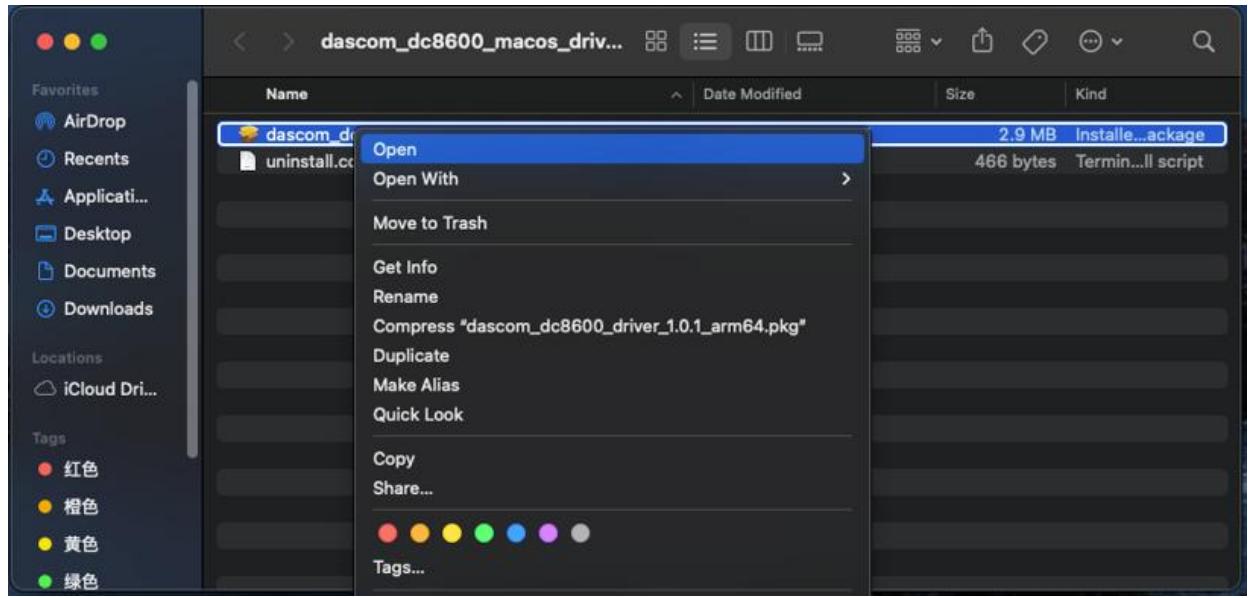Choose Share… in the context menu

pos(610,488)
